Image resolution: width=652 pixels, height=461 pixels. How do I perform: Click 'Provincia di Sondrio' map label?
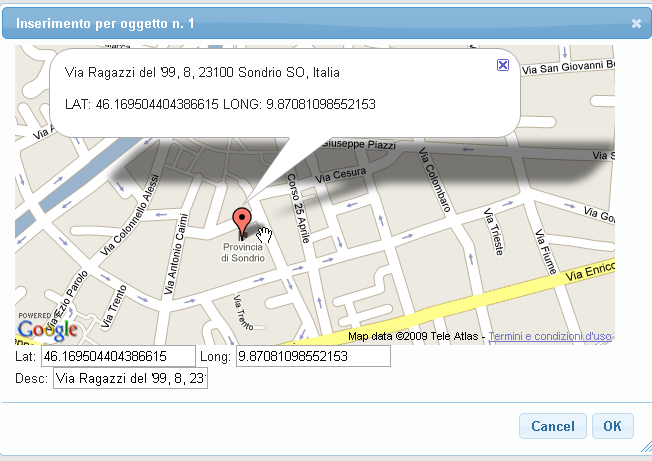(243, 252)
